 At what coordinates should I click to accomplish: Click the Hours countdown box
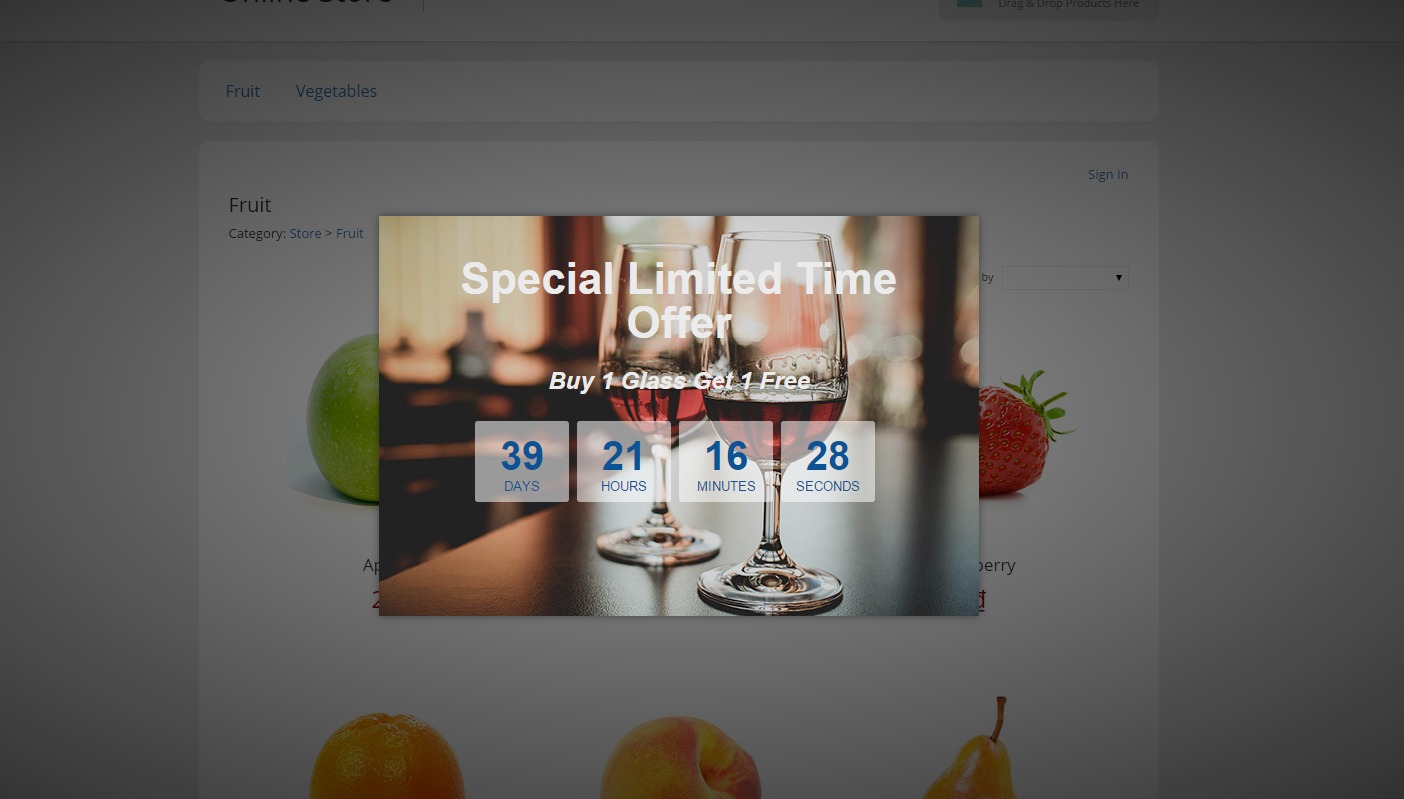624,461
